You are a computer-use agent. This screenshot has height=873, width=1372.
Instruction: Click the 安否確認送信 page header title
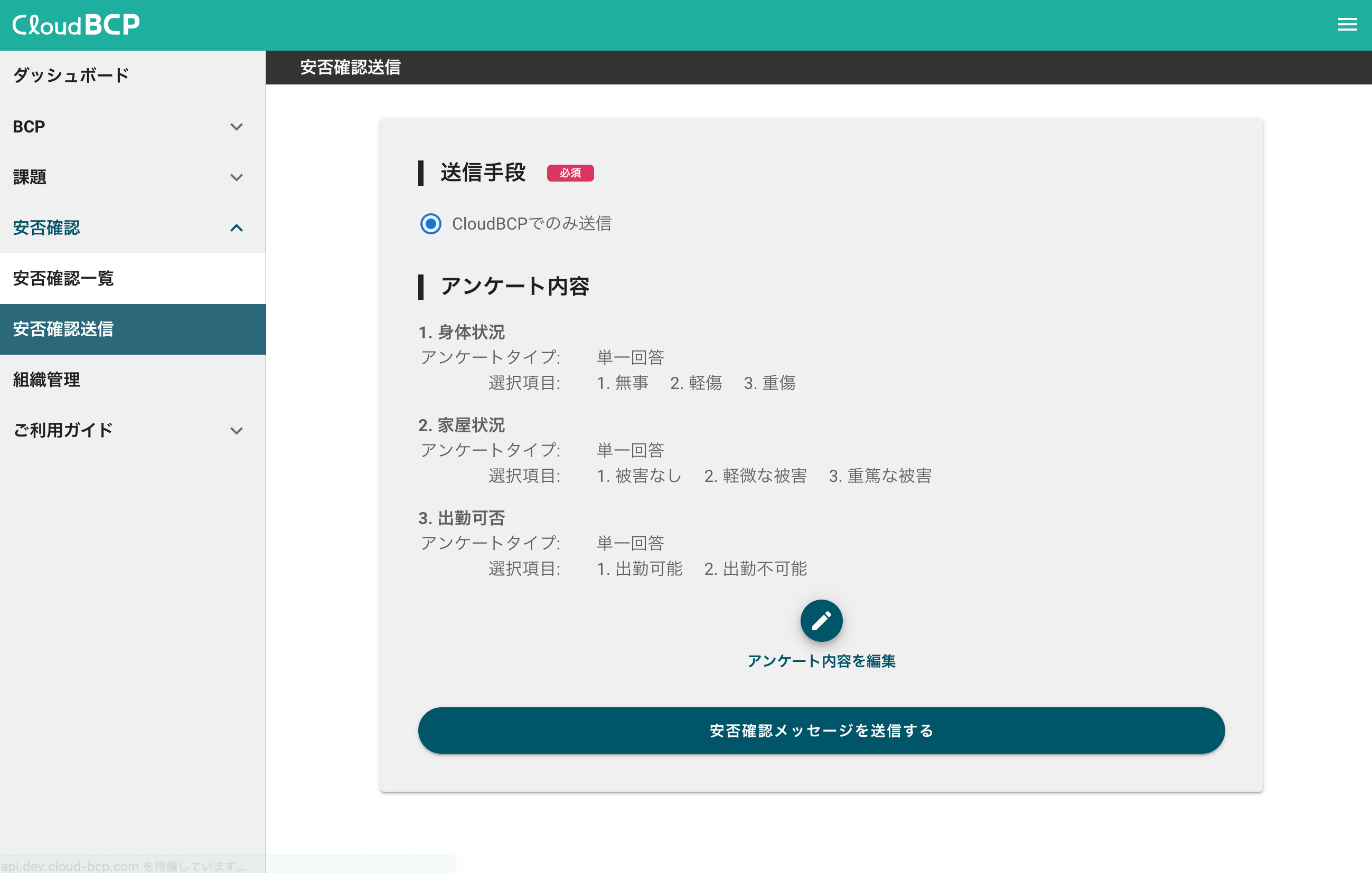[x=350, y=67]
